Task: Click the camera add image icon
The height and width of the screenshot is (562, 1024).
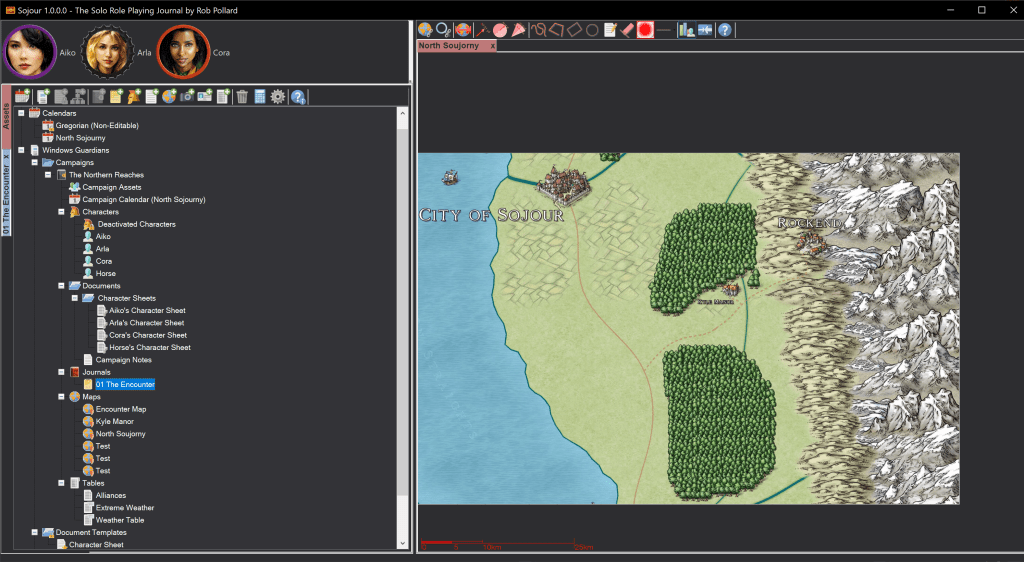Action: (x=186, y=96)
